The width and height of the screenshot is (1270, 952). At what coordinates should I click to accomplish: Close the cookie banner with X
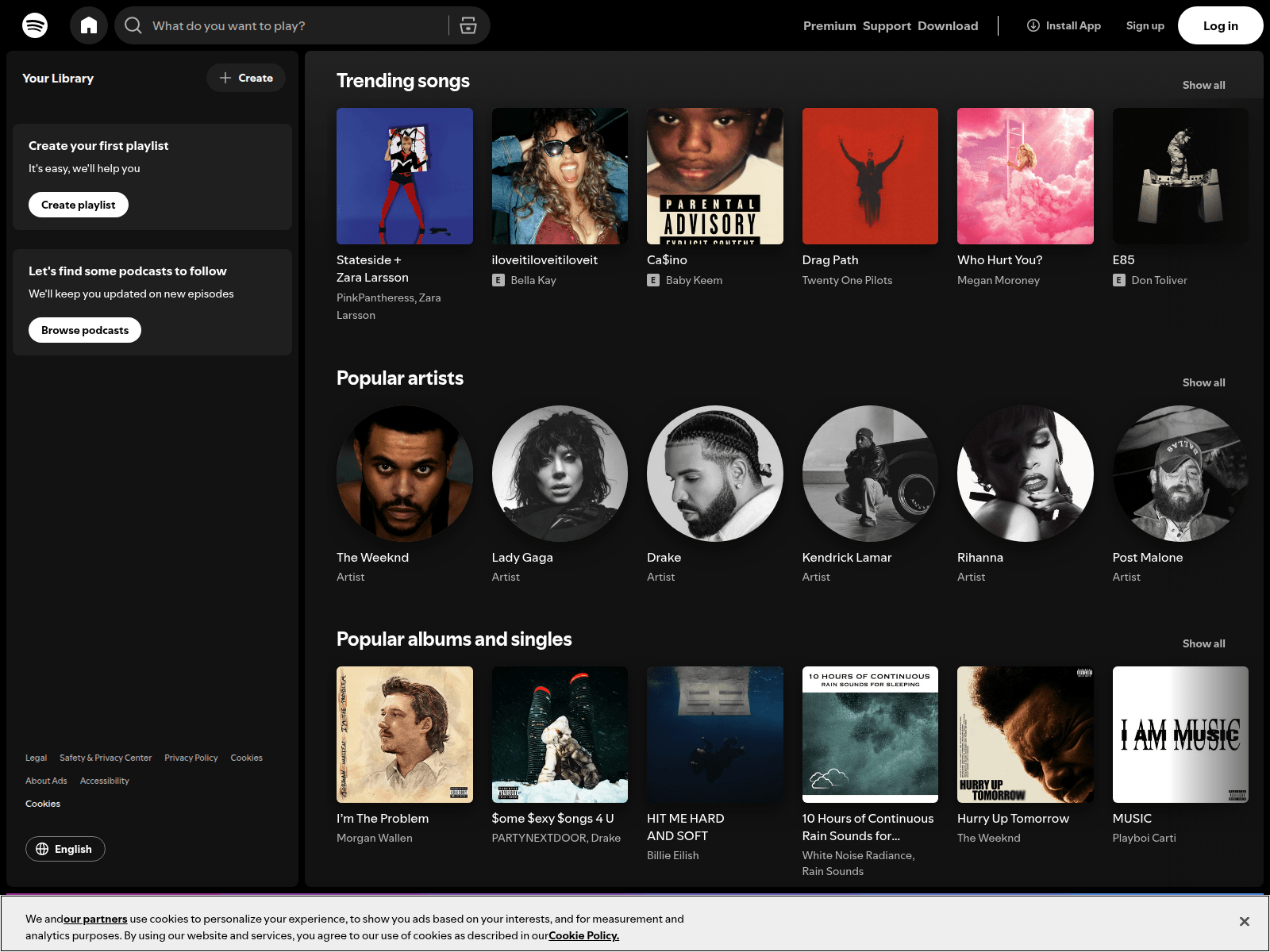point(1245,921)
